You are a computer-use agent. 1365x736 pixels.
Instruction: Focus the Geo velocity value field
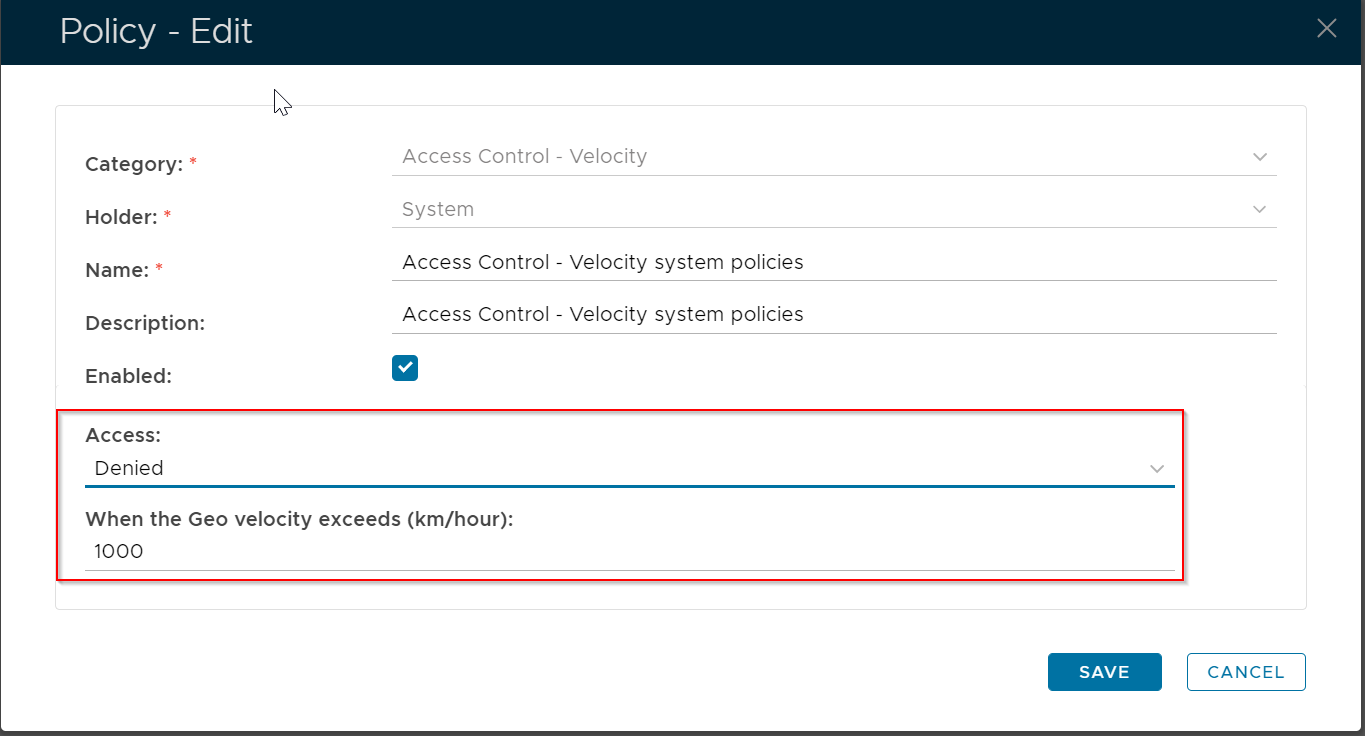pos(630,552)
